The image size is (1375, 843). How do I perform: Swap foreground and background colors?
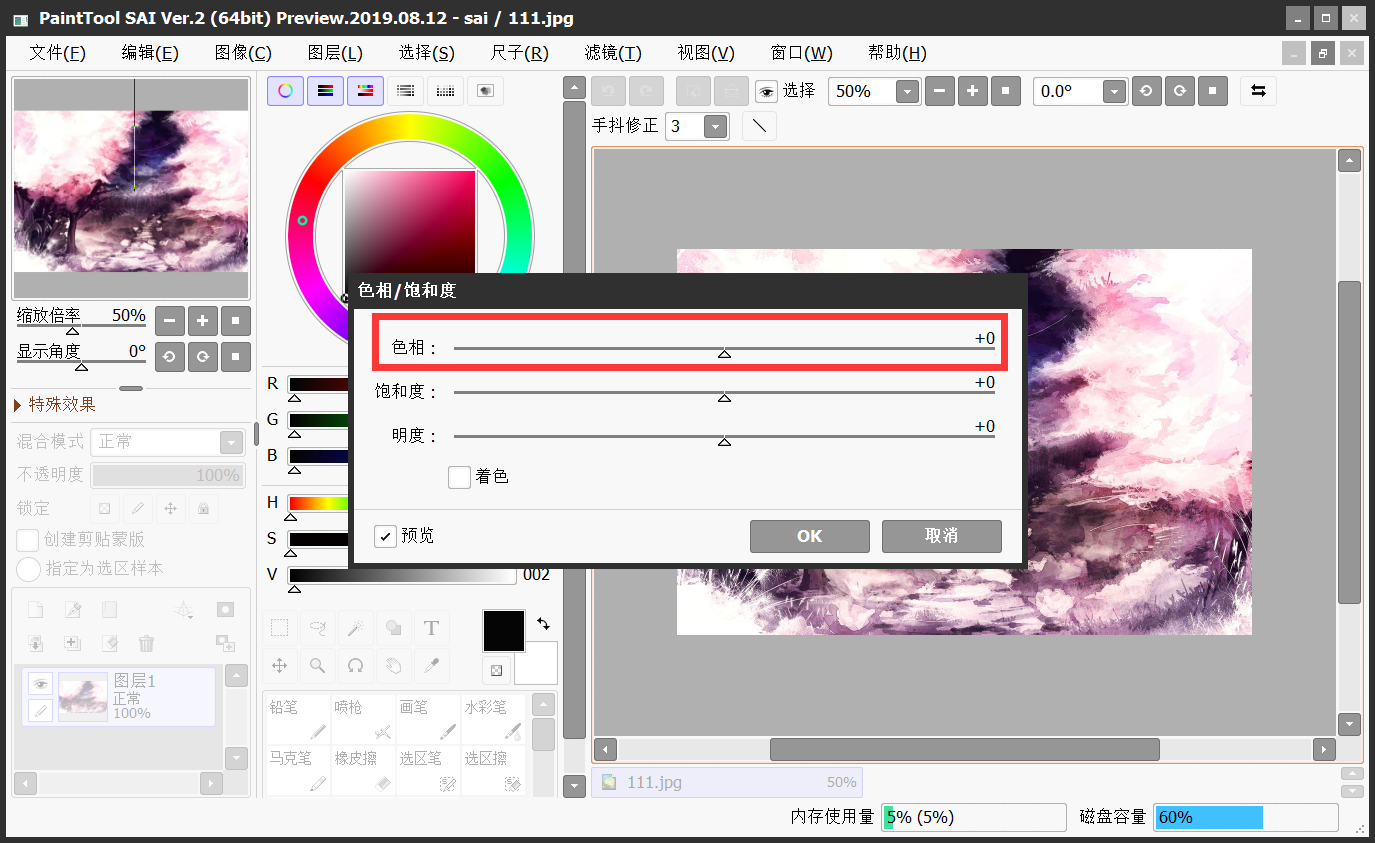543,622
